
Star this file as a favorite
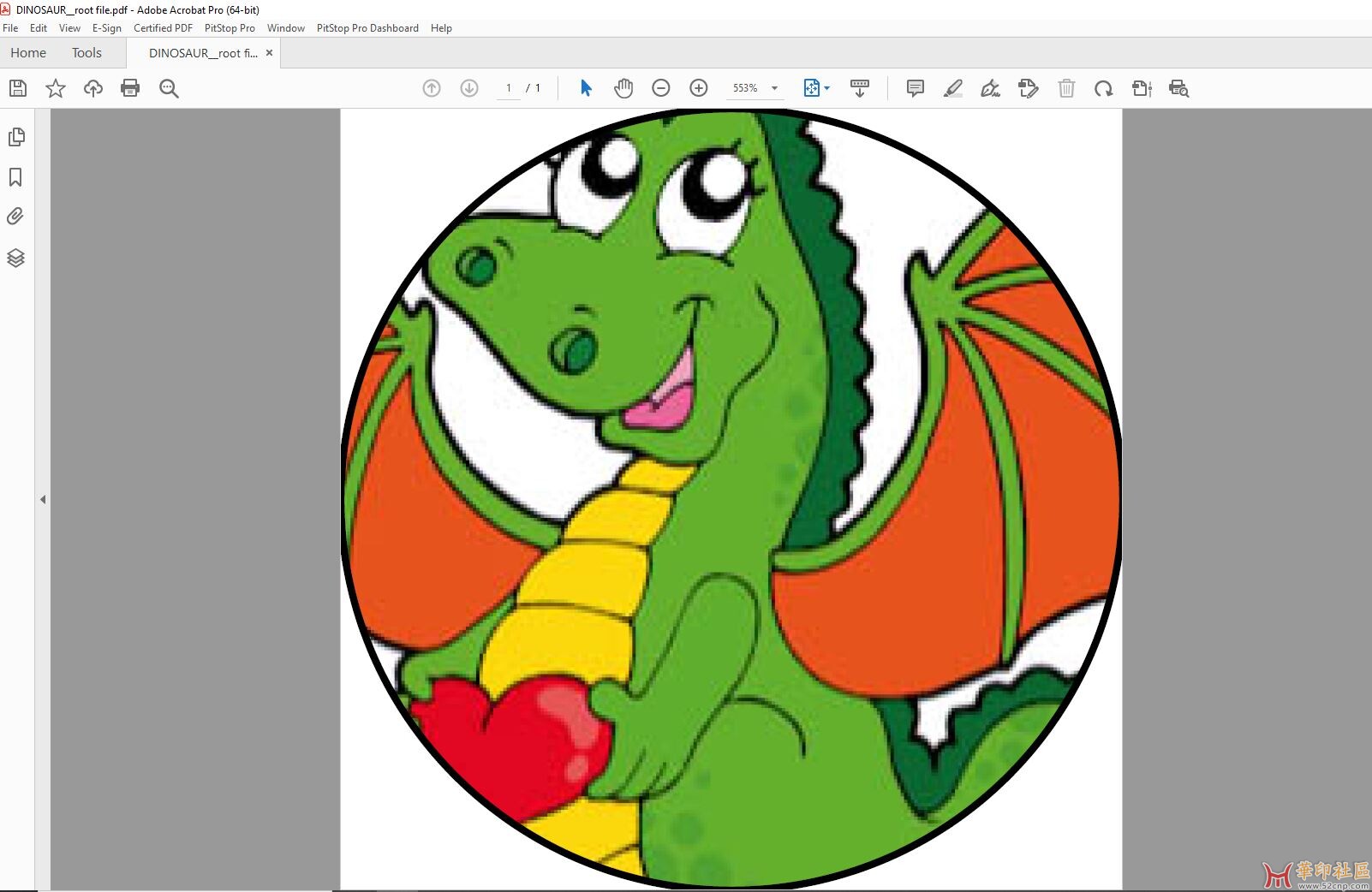coord(56,88)
